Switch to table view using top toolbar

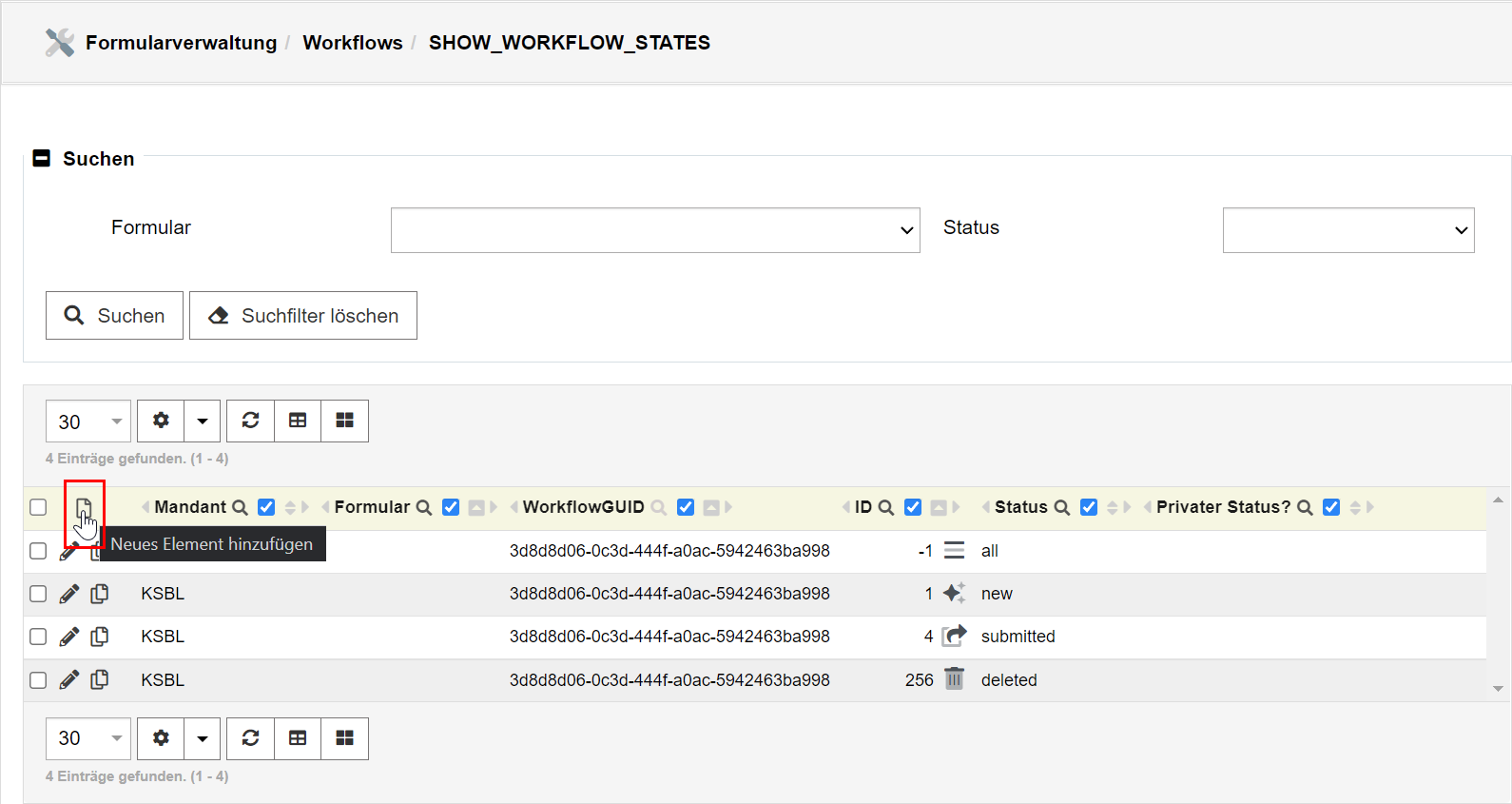pos(298,421)
